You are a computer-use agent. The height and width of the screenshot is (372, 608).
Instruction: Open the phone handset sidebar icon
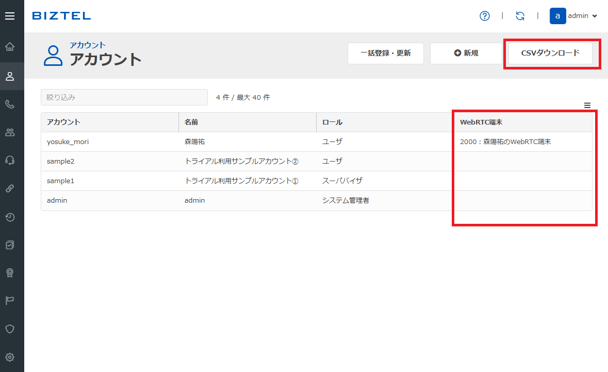point(10,104)
